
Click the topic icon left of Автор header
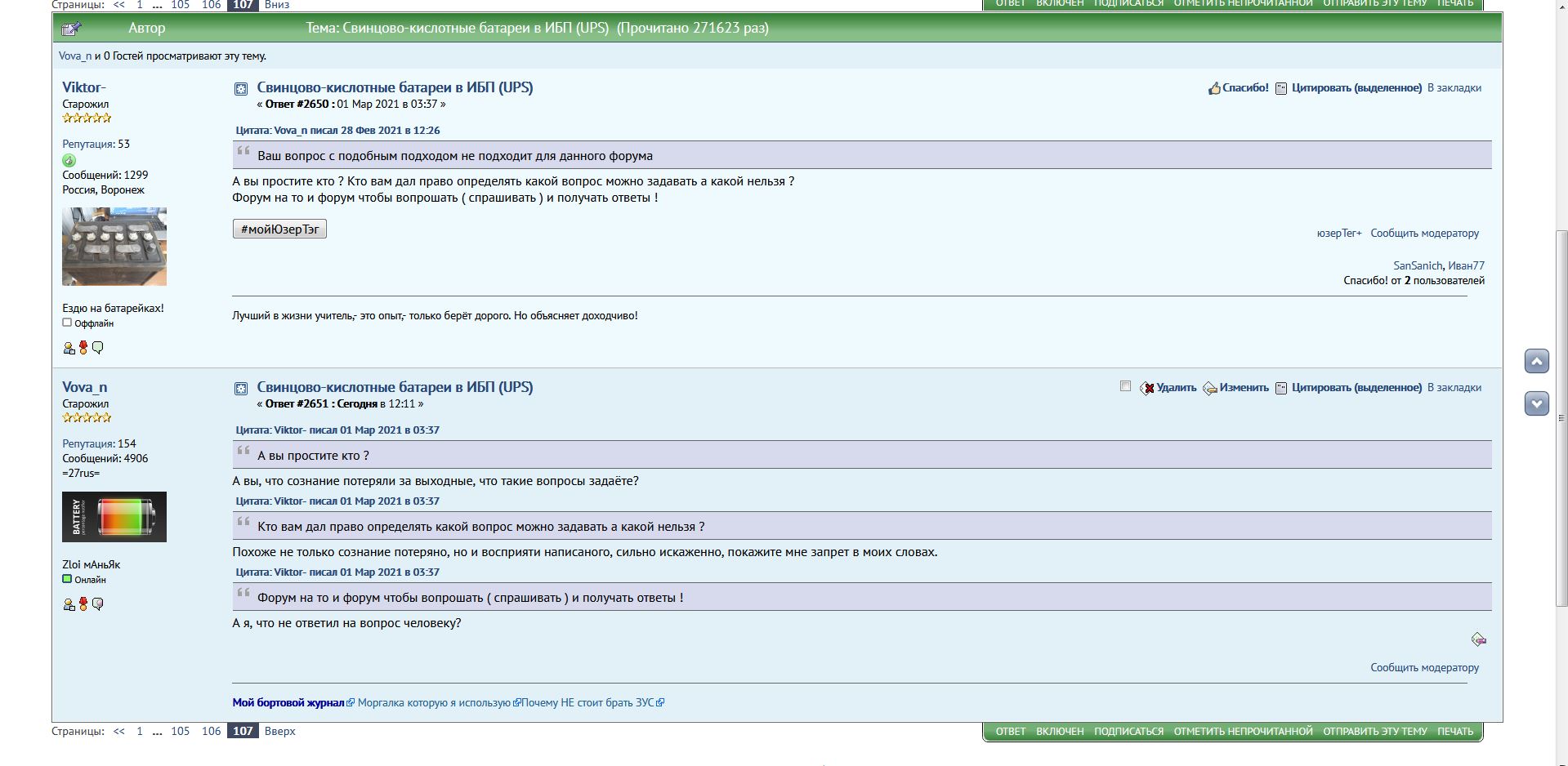pyautogui.click(x=71, y=29)
